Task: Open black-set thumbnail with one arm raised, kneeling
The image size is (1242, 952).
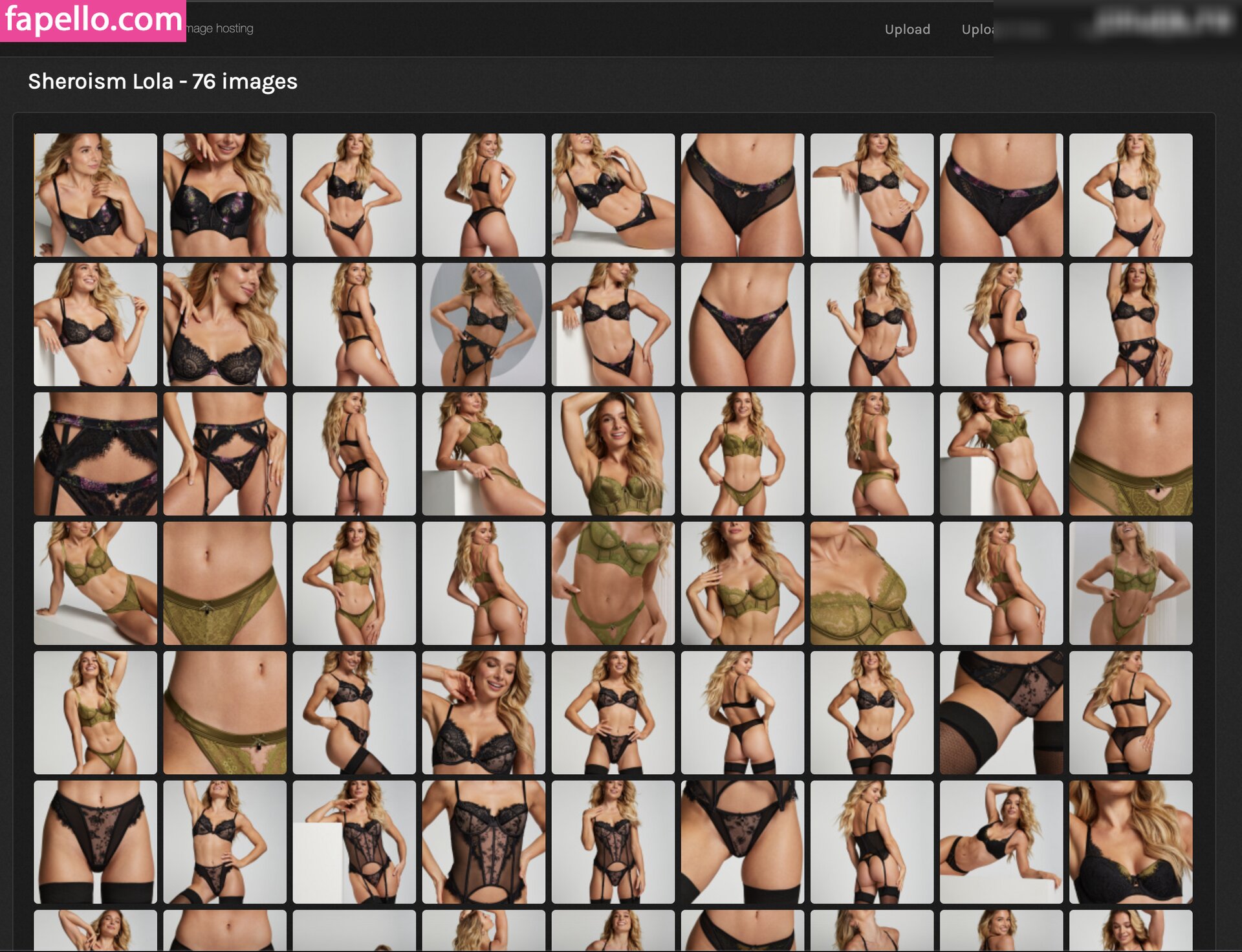Action: (x=224, y=841)
